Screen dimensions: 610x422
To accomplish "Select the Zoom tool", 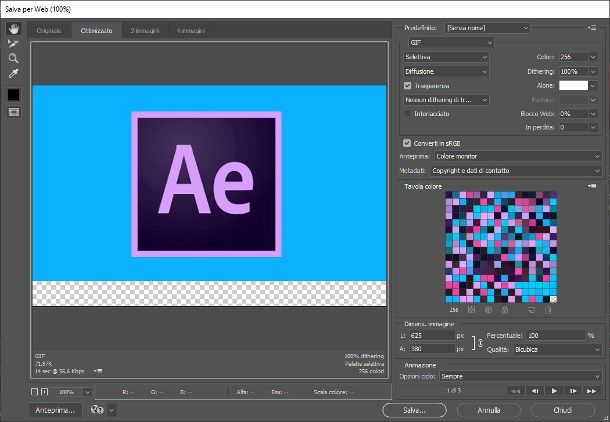I will pyautogui.click(x=14, y=58).
